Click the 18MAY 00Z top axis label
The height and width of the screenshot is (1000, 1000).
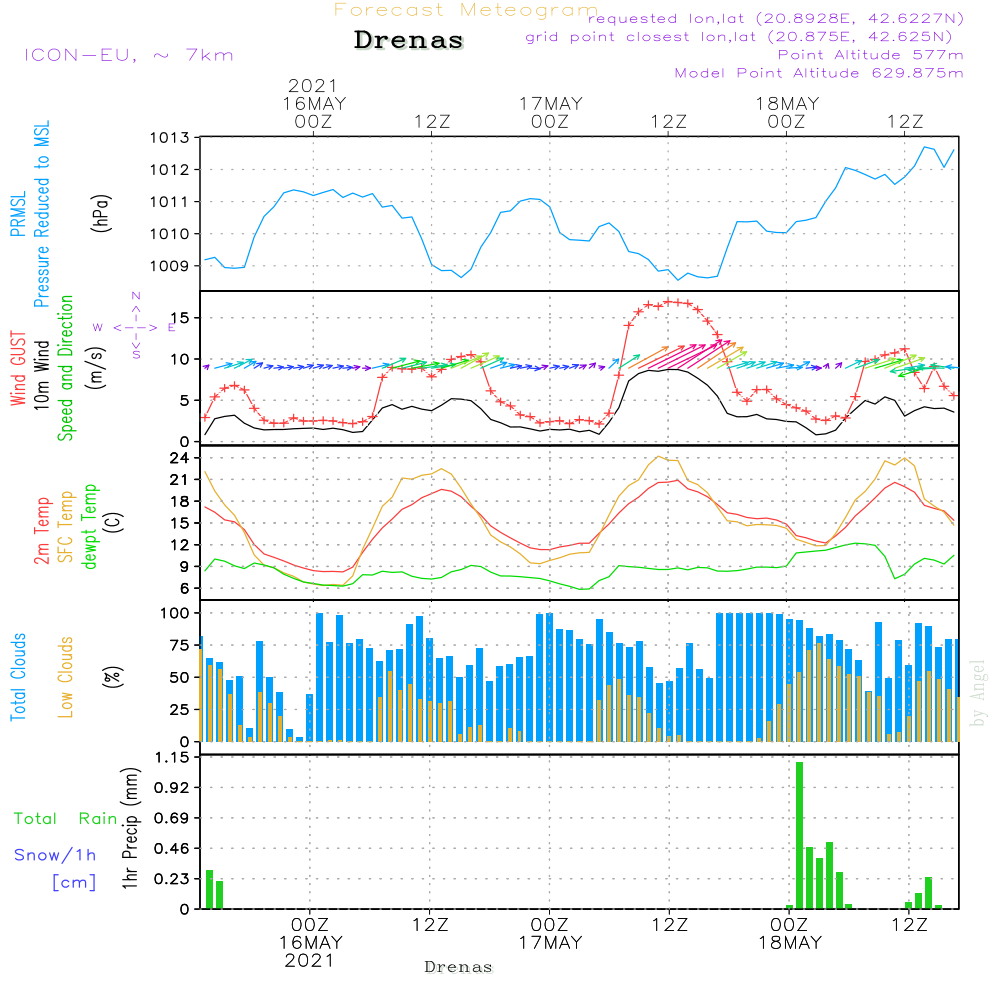click(787, 112)
